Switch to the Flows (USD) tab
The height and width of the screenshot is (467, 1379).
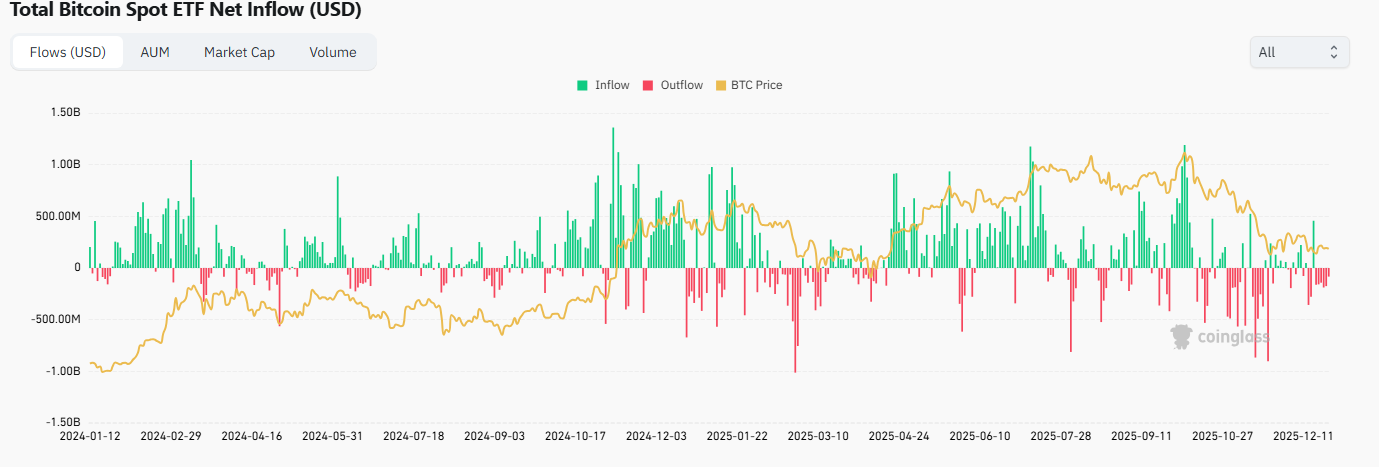pos(68,52)
